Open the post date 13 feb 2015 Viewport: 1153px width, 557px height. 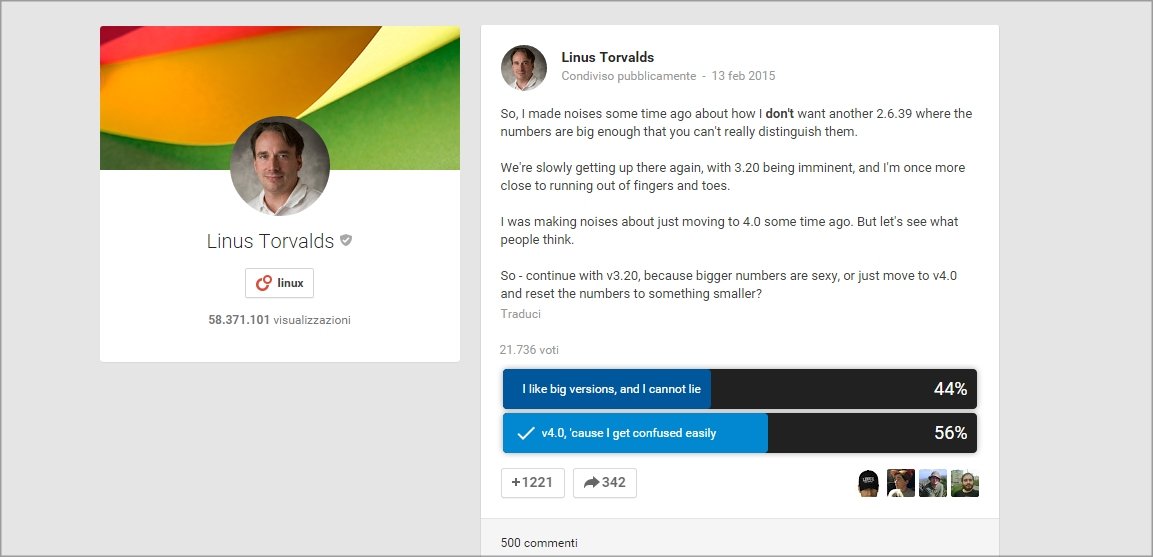pos(743,76)
